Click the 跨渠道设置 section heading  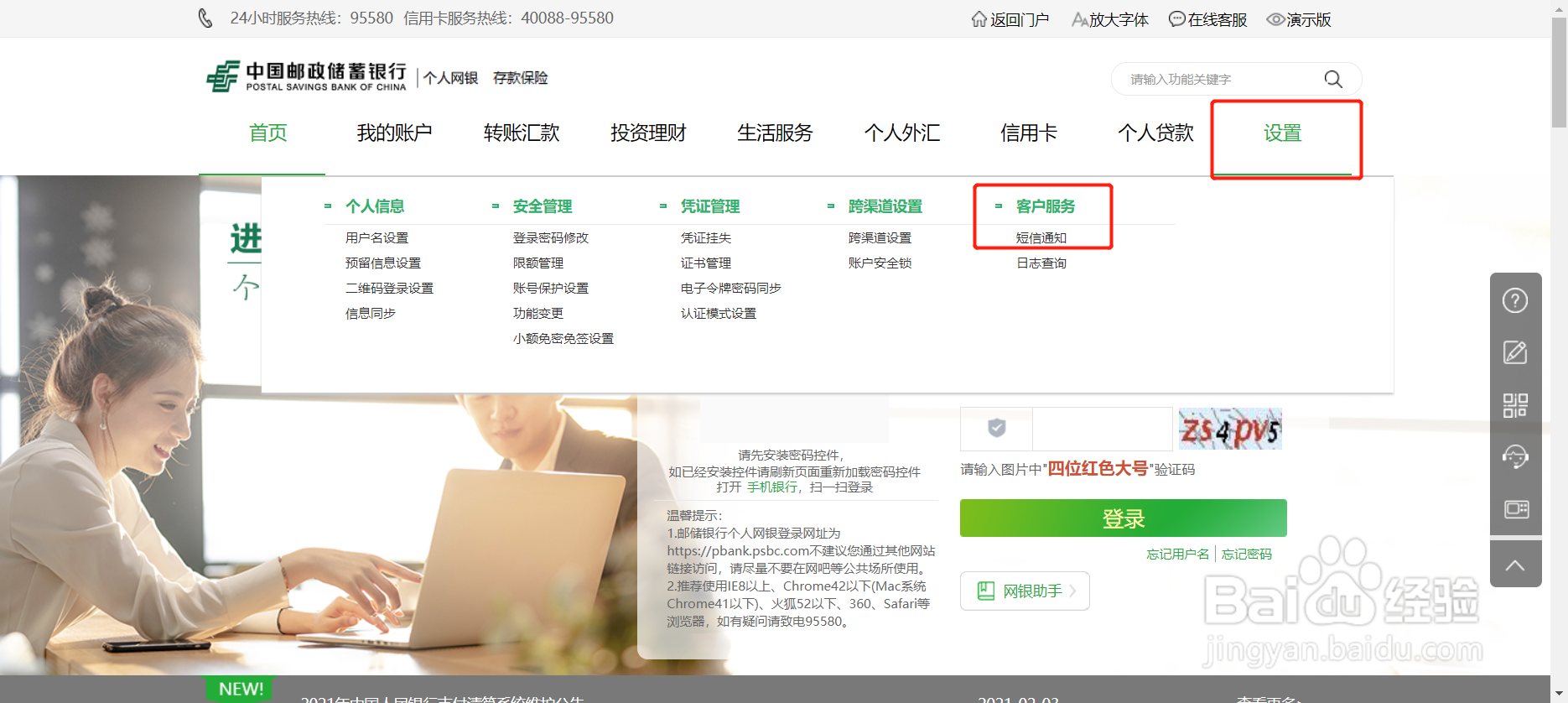click(x=885, y=206)
